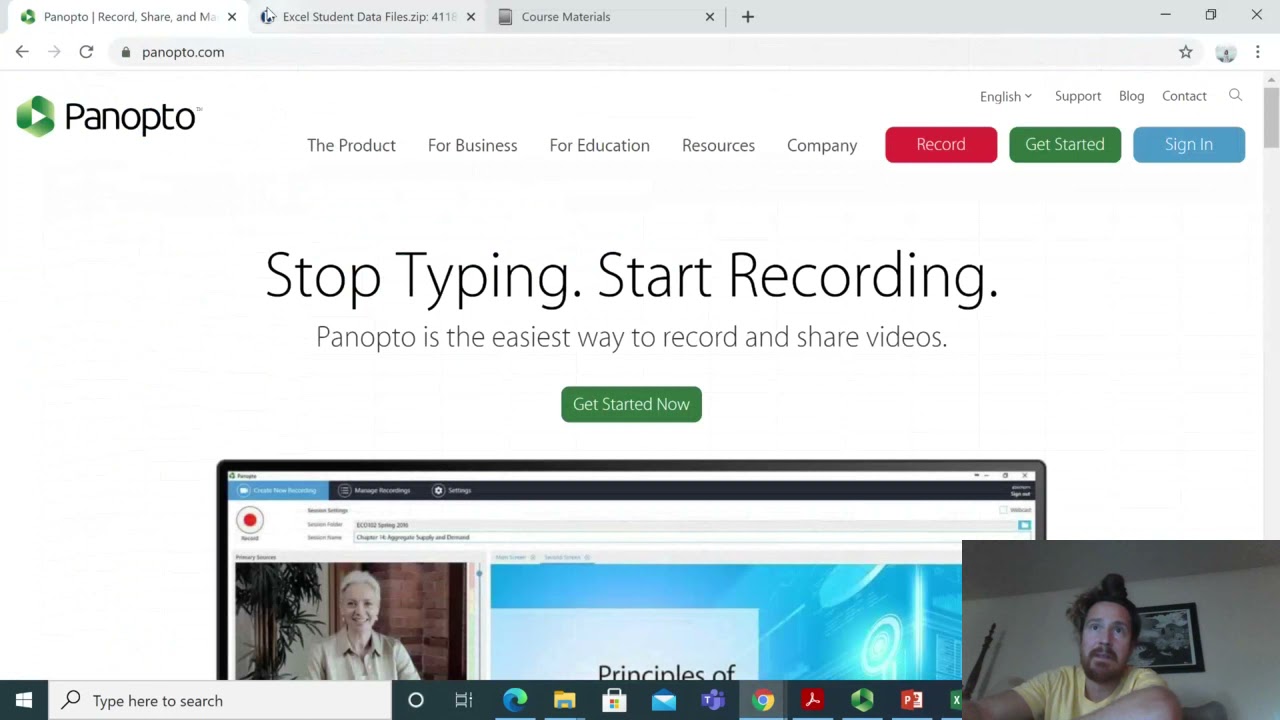Open File Explorer from the taskbar
Image resolution: width=1280 pixels, height=720 pixels.
coord(564,700)
